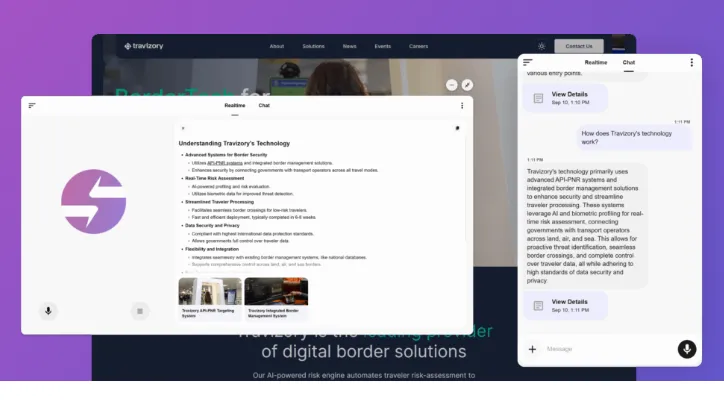Click the Message input field
This screenshot has width=724, height=410.
pos(605,349)
